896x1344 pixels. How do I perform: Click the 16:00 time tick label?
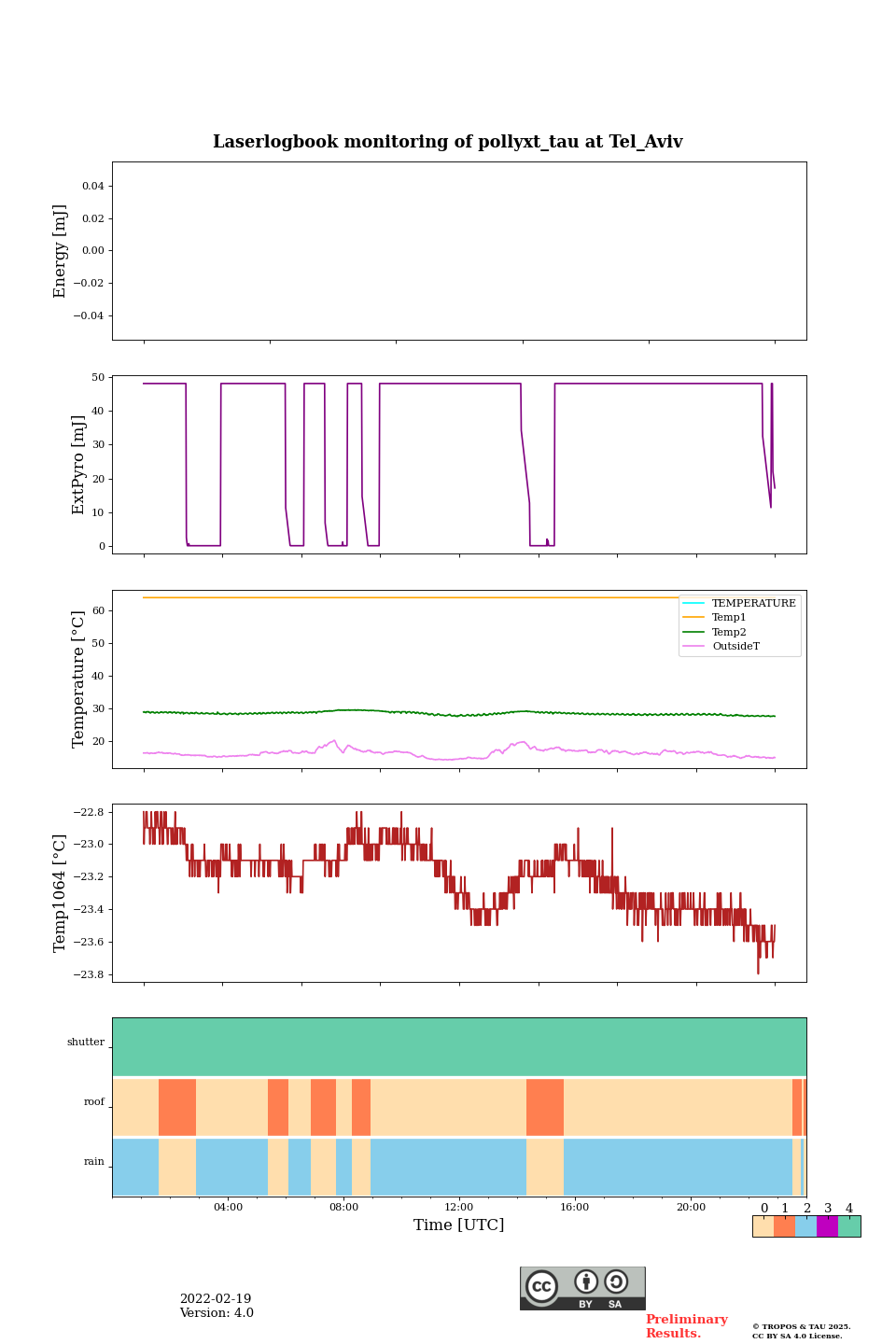(x=575, y=1208)
